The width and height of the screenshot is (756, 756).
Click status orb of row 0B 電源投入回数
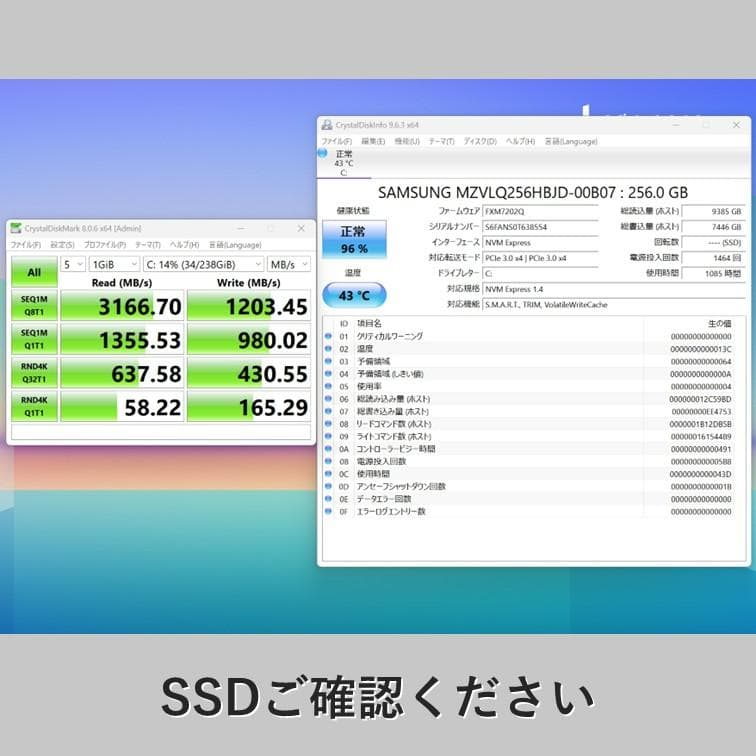328,461
